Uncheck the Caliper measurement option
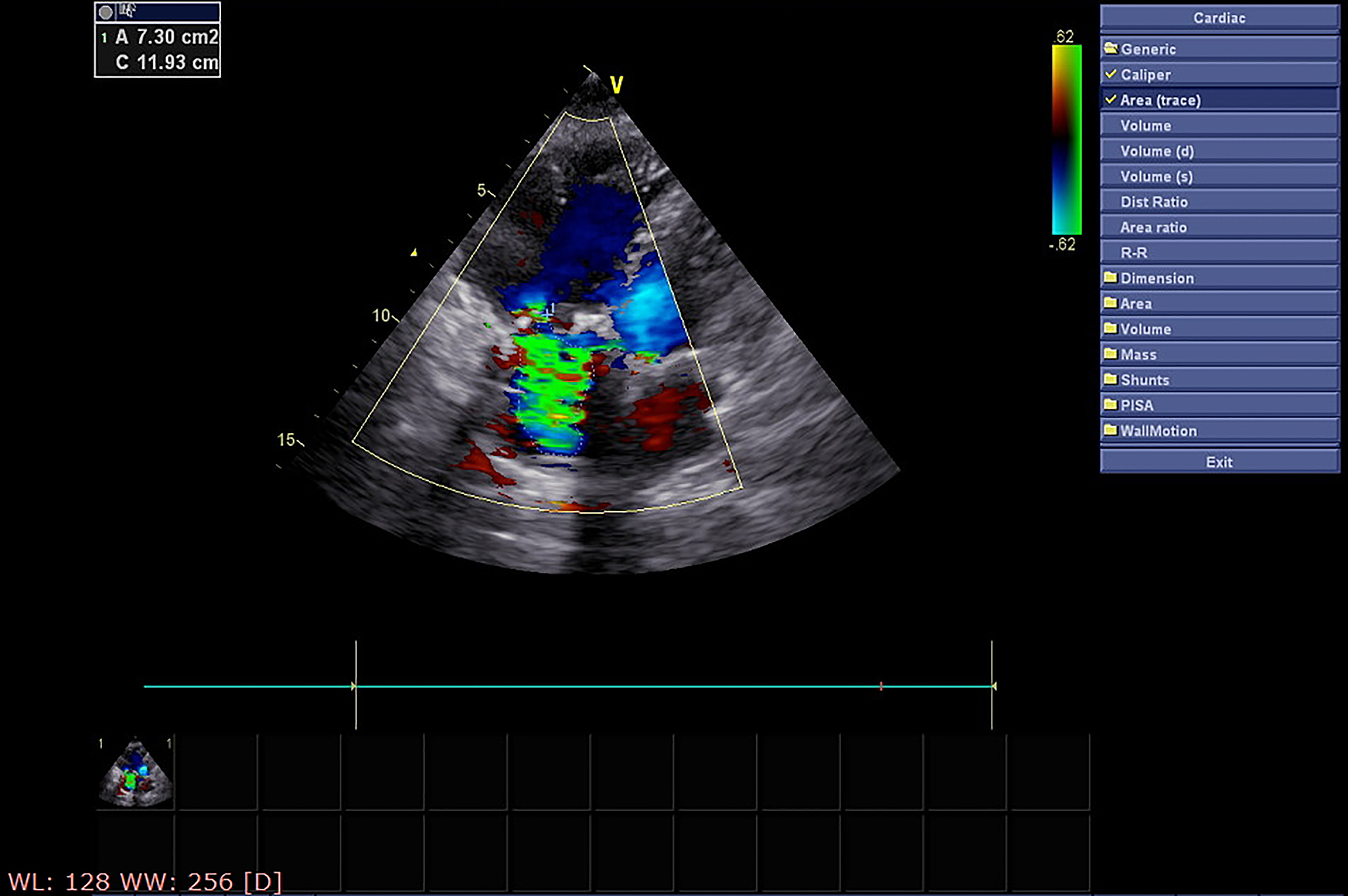Image resolution: width=1348 pixels, height=896 pixels. click(1111, 74)
